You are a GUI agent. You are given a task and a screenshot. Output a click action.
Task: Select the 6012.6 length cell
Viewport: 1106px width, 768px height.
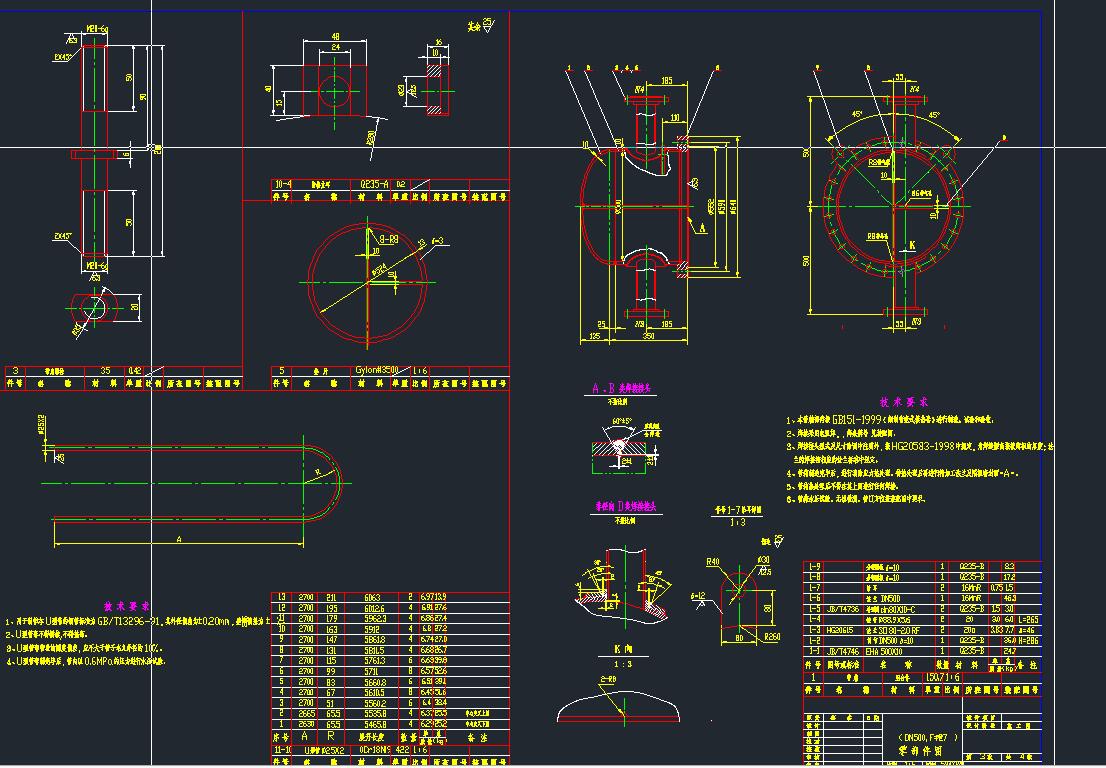click(375, 608)
